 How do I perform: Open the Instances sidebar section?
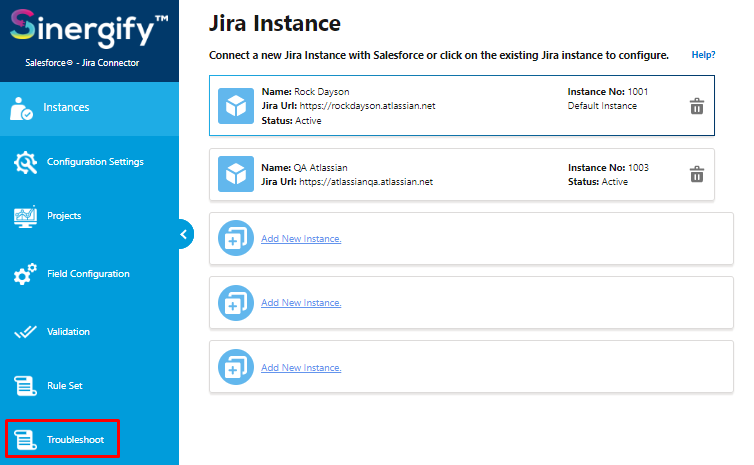point(89,108)
